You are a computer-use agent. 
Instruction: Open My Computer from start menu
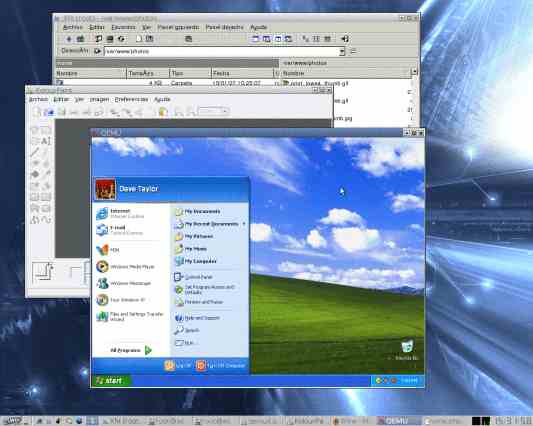[195, 261]
